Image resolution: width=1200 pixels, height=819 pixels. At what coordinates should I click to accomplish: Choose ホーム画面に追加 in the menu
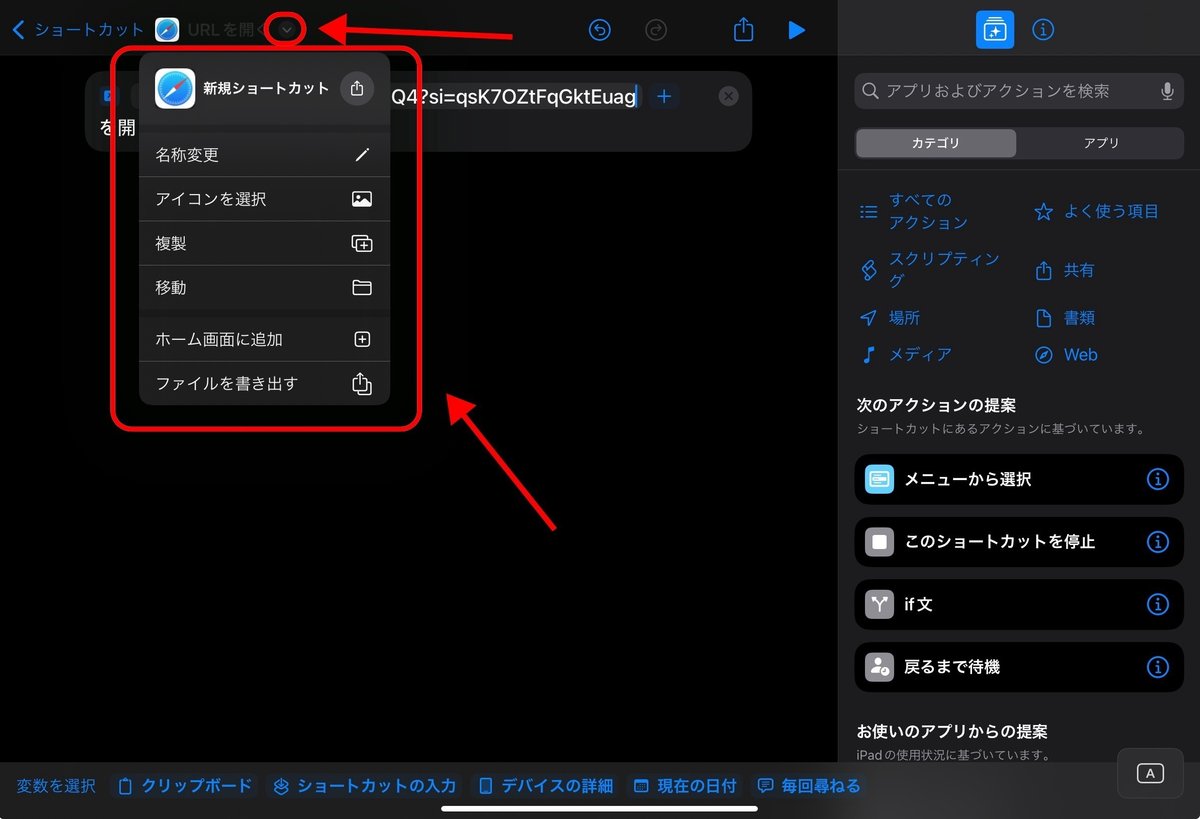point(264,339)
